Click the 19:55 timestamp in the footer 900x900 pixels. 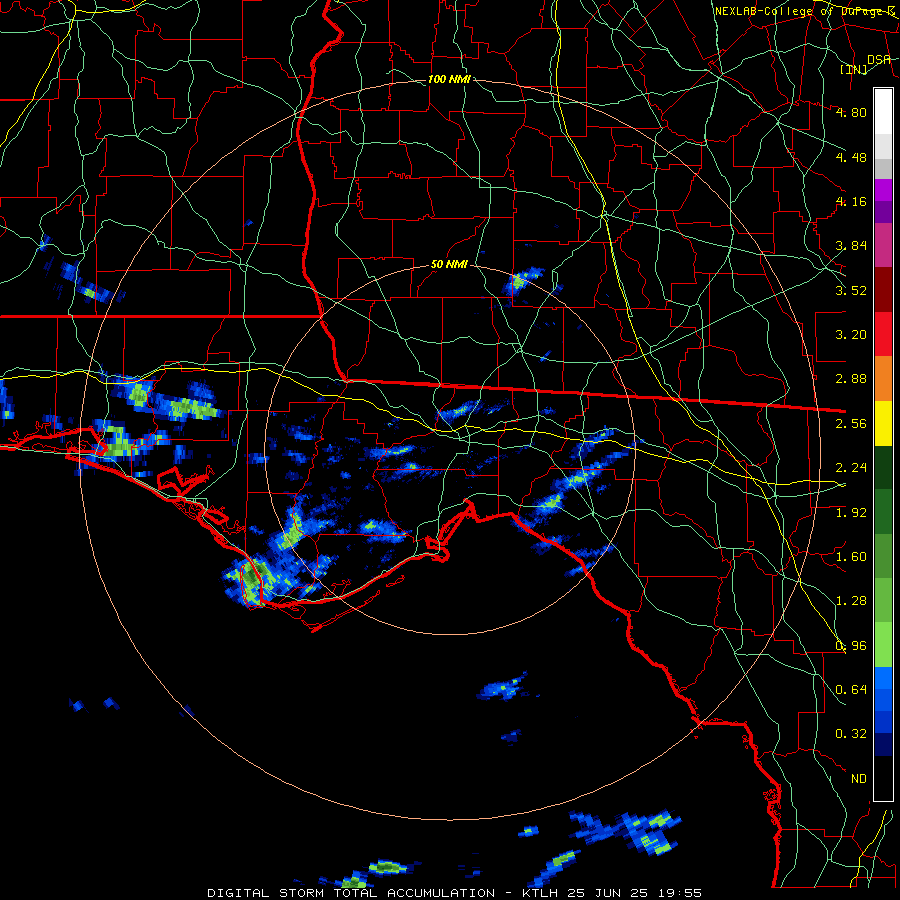[x=681, y=893]
